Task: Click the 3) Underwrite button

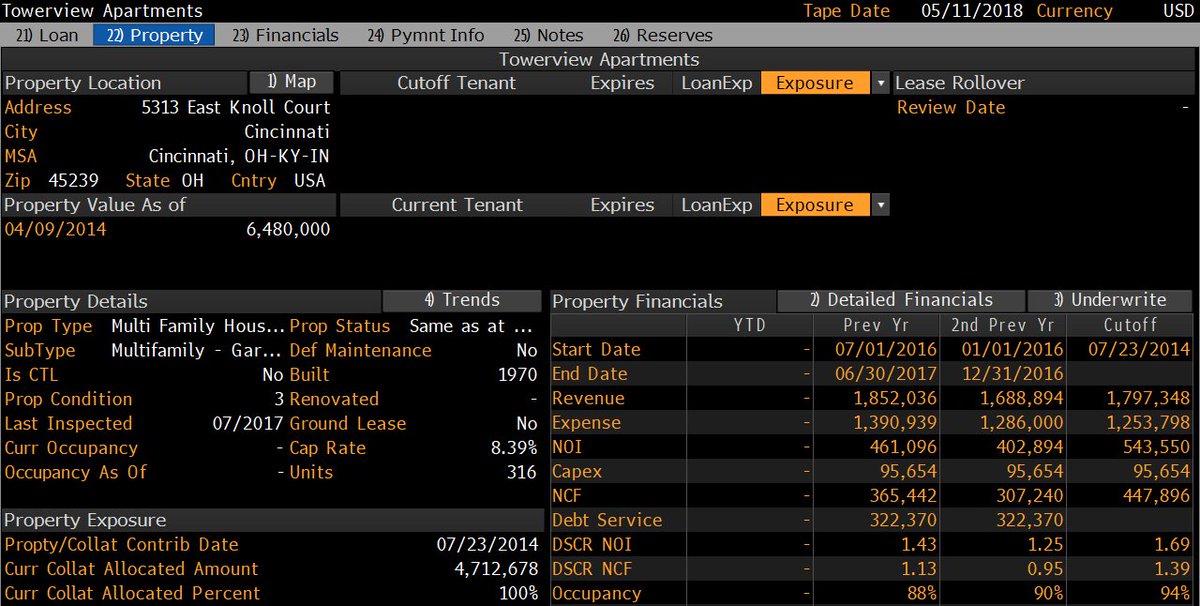Action: tap(1111, 300)
